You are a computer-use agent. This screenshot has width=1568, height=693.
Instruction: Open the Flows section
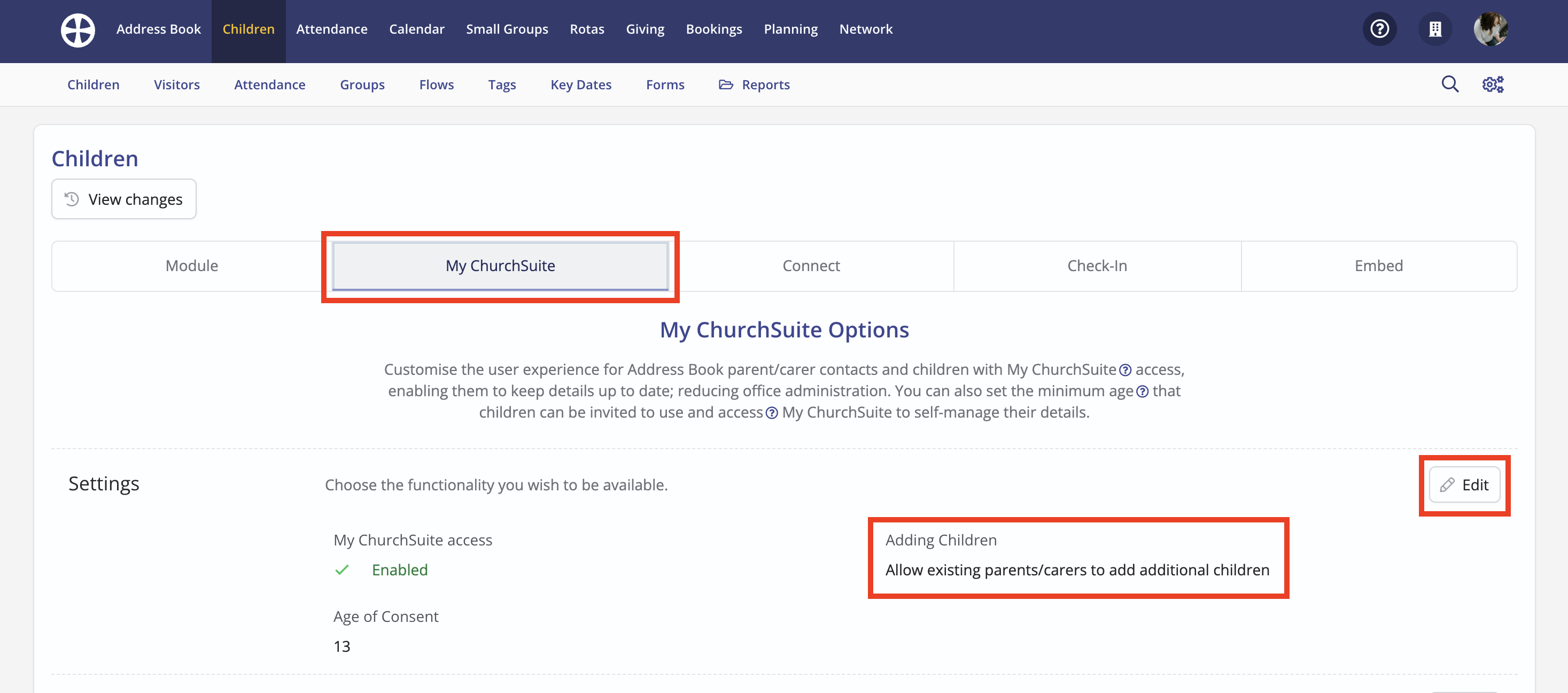click(437, 84)
